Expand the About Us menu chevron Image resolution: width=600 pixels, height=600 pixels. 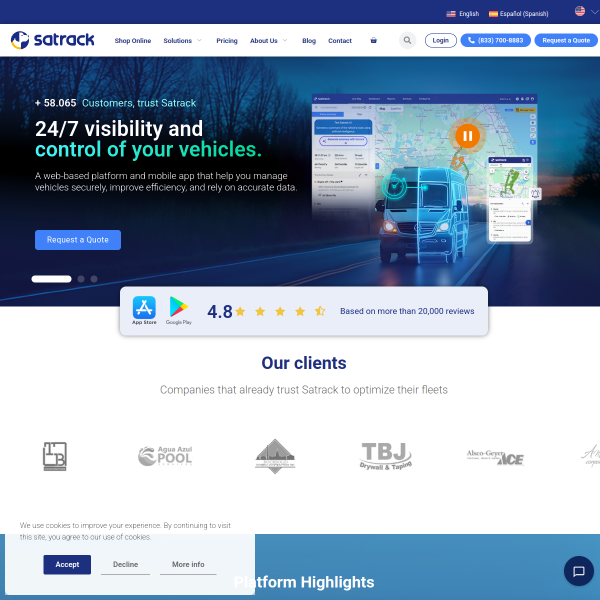285,40
